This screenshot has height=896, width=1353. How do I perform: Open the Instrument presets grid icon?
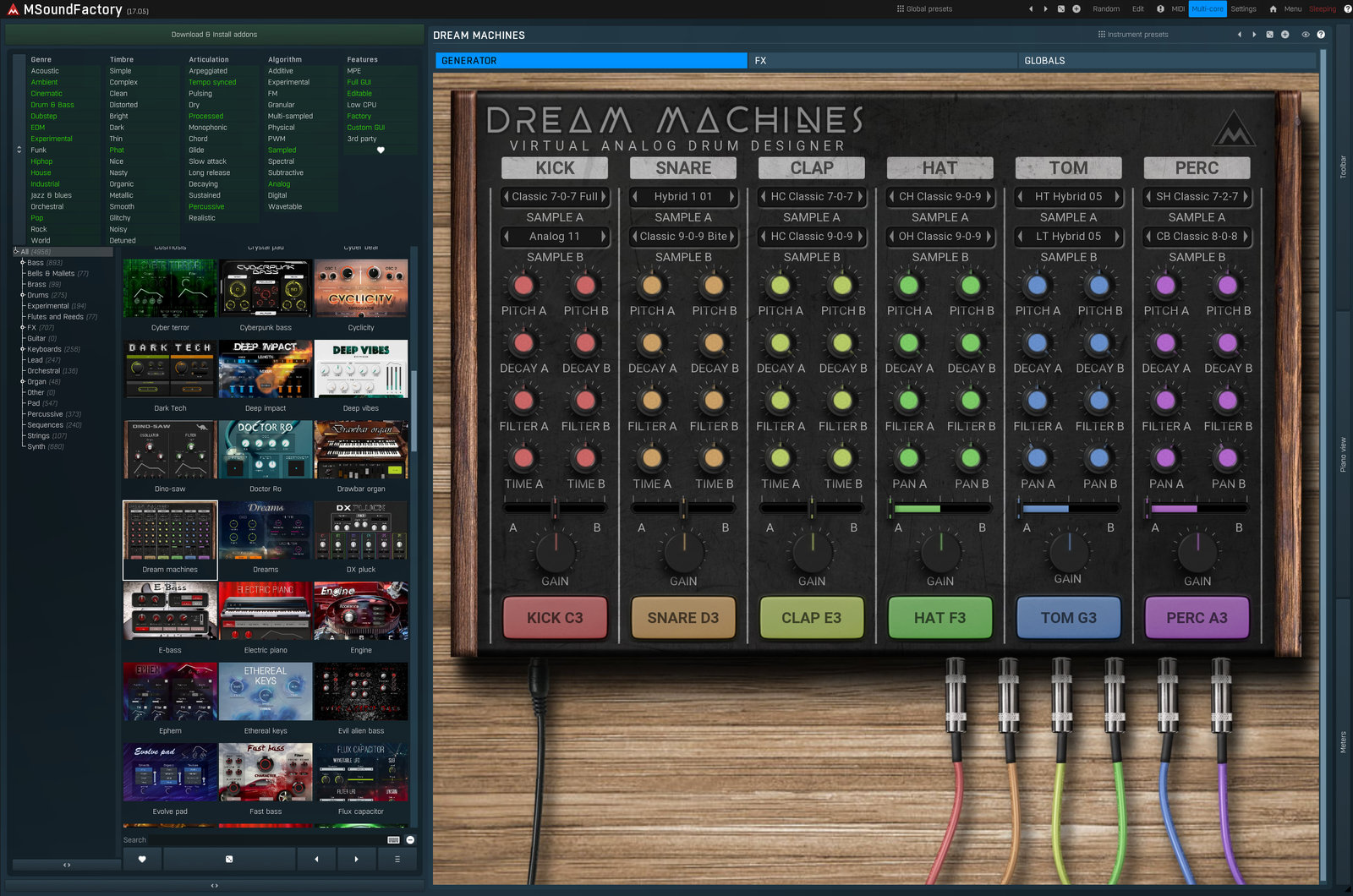[x=1102, y=35]
